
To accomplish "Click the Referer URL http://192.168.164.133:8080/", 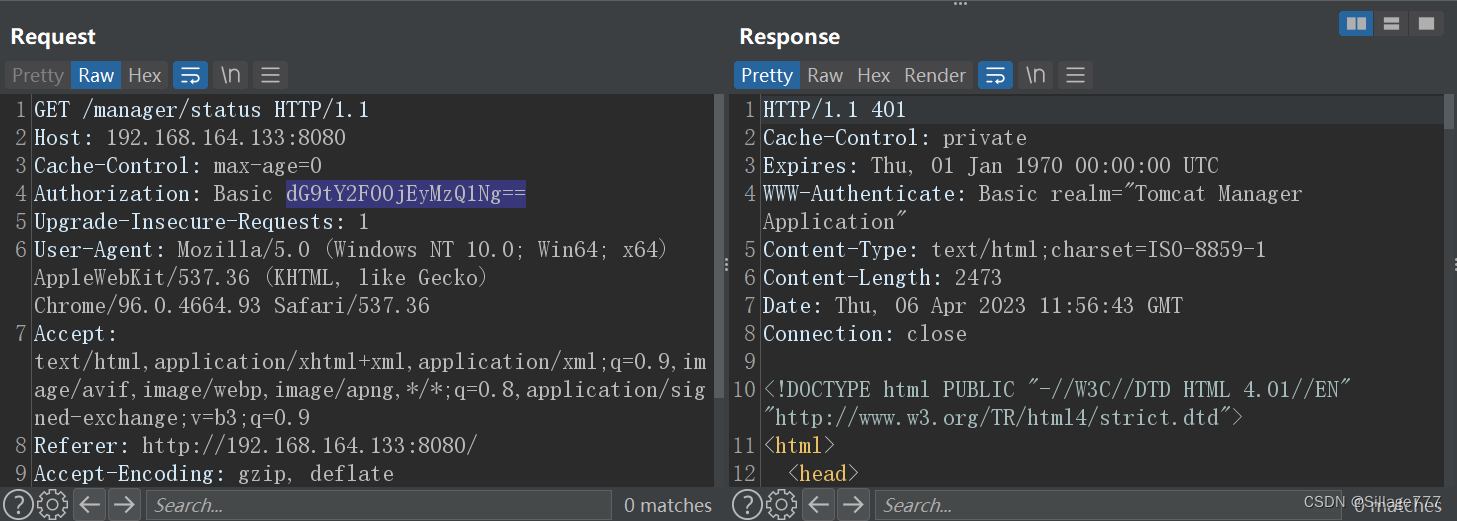I will [x=310, y=446].
